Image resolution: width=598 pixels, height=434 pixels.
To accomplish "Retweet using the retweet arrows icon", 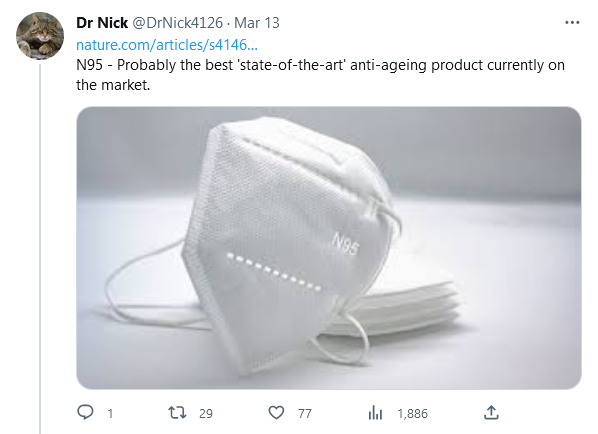I will point(177,413).
